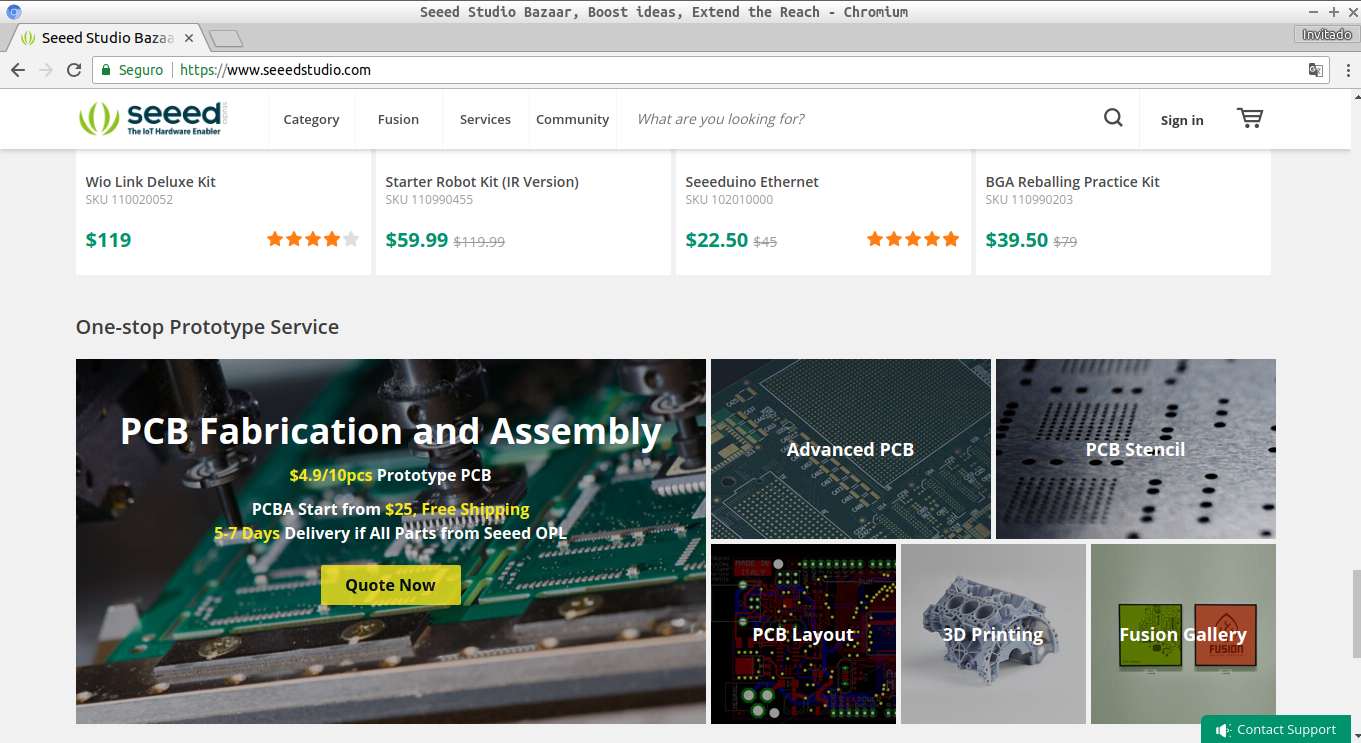Close the Seeed Studio Bazaar tab
The height and width of the screenshot is (743, 1361).
[x=188, y=38]
